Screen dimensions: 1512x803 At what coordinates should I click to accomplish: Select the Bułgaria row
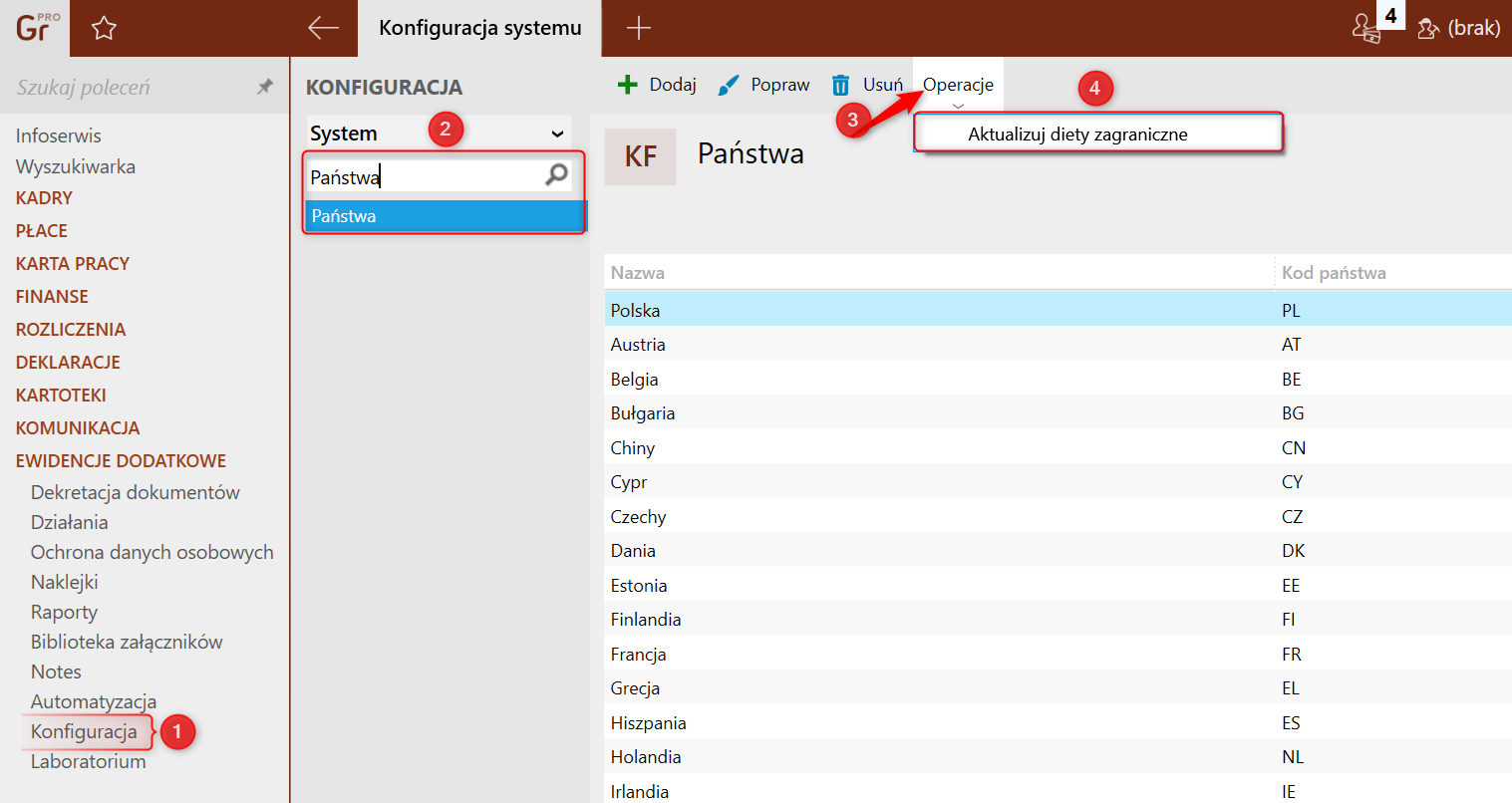1058,413
